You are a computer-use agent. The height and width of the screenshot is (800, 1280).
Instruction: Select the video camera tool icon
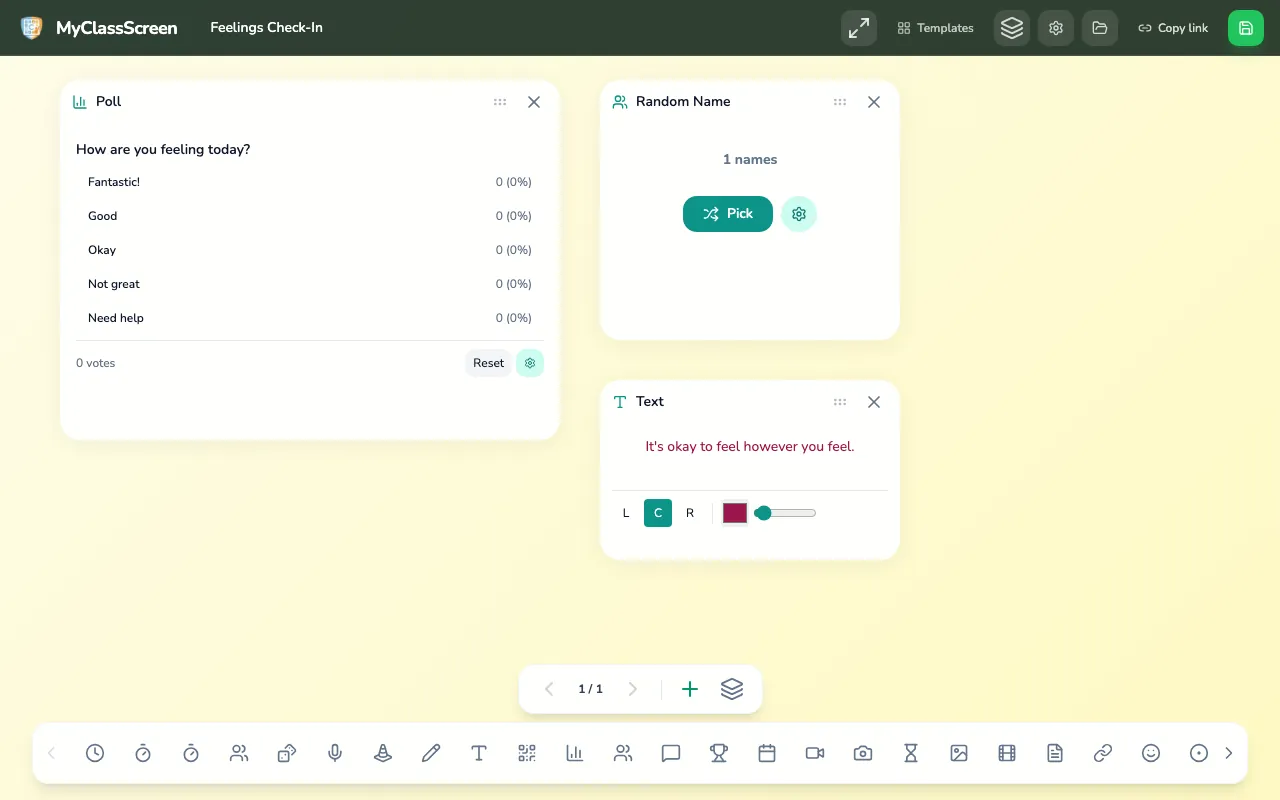(815, 753)
